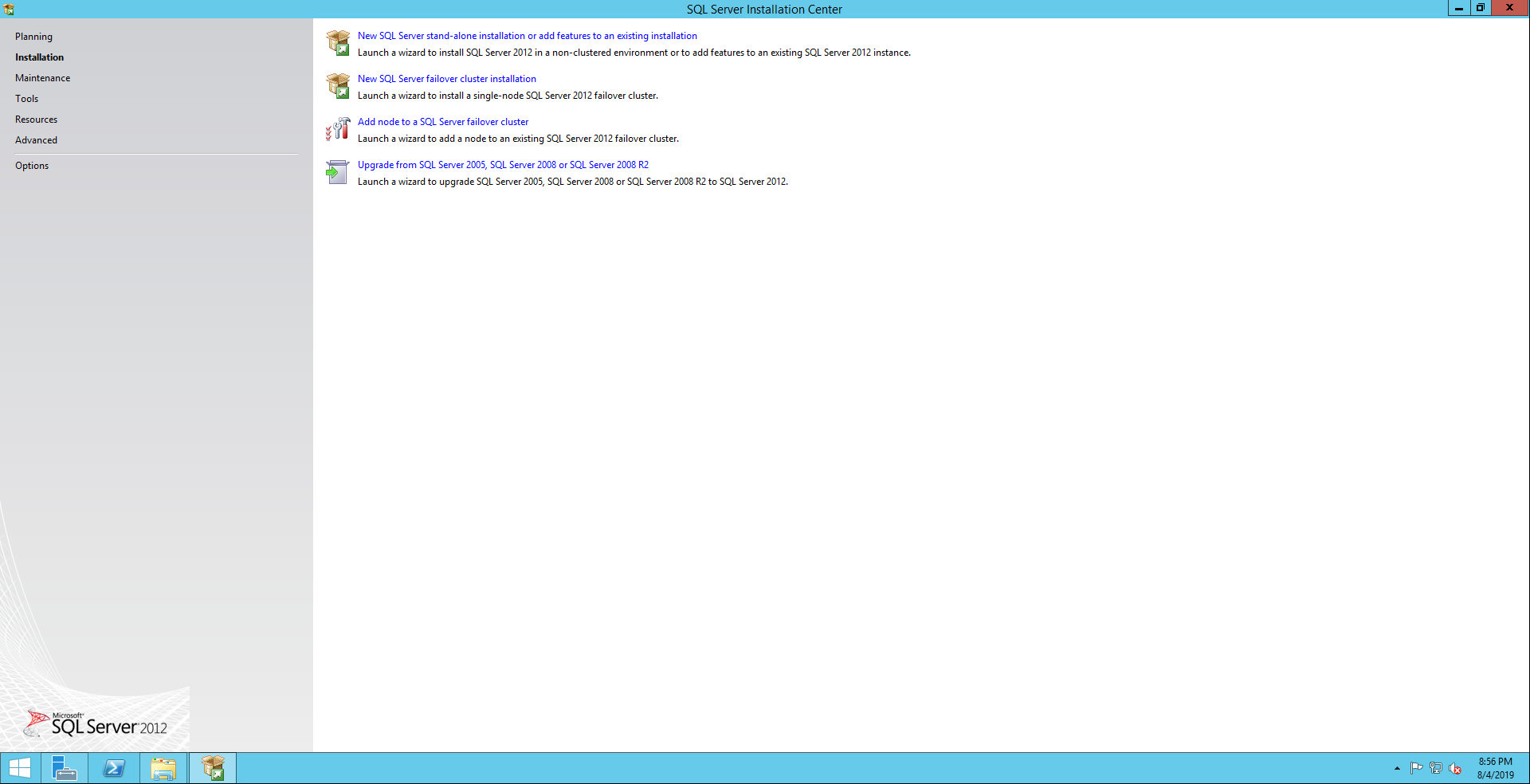The width and height of the screenshot is (1530, 784).
Task: Click the failover cluster installation box icon
Action: click(x=338, y=86)
